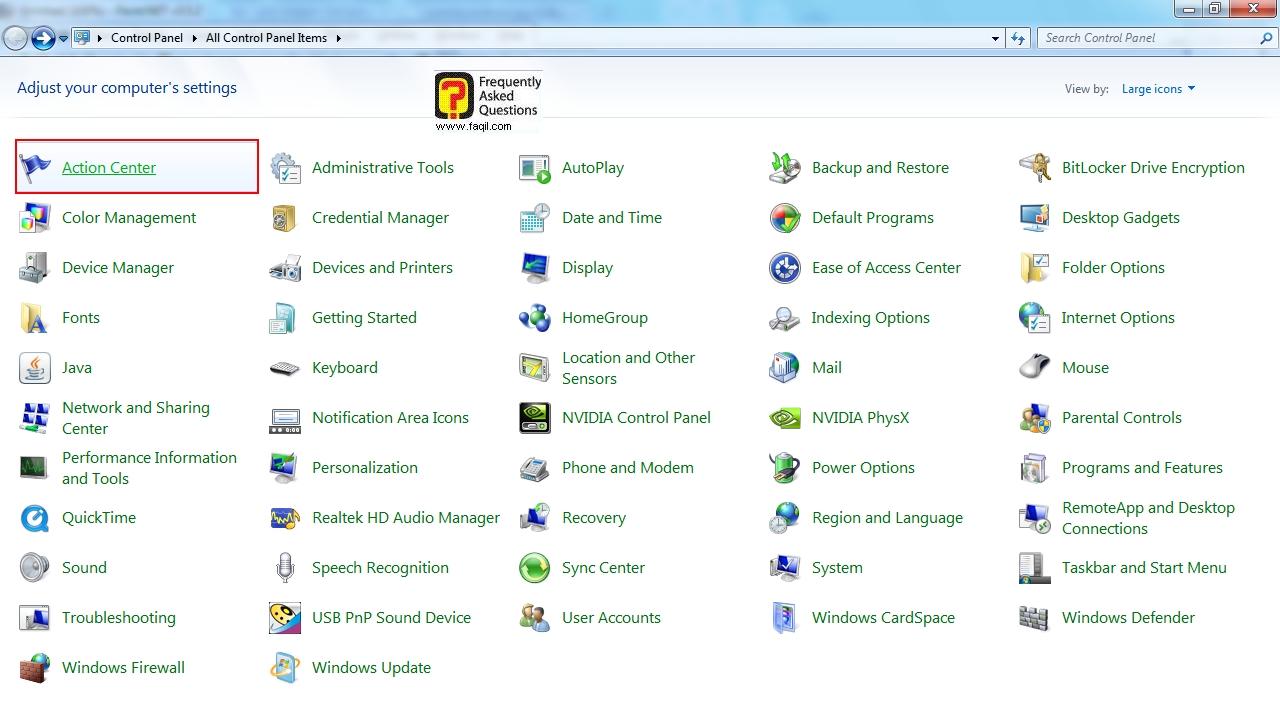Open Region and Language settings
Viewport: 1280px width, 704px height.
click(x=887, y=518)
